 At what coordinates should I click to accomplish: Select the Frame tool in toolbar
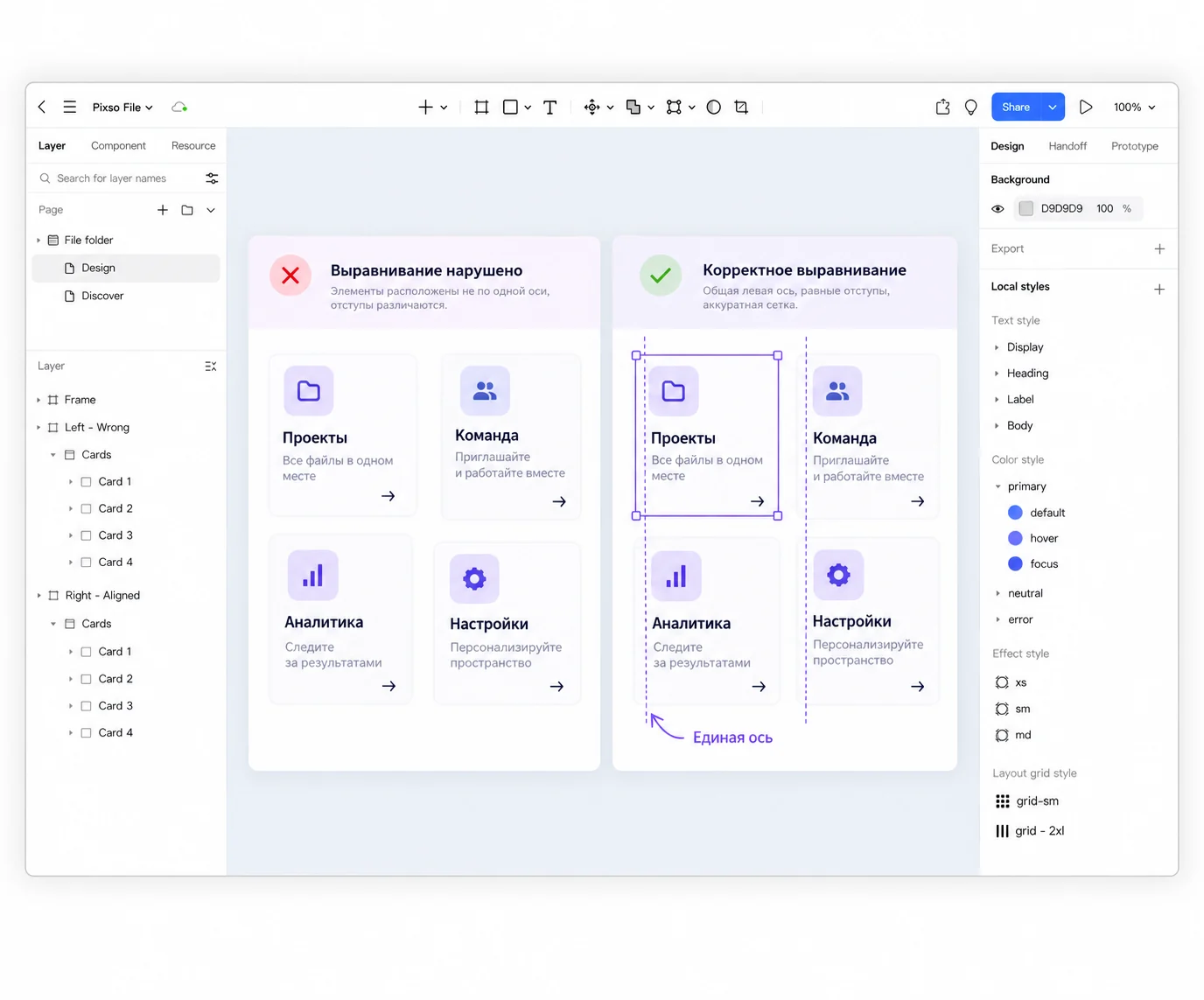point(481,107)
